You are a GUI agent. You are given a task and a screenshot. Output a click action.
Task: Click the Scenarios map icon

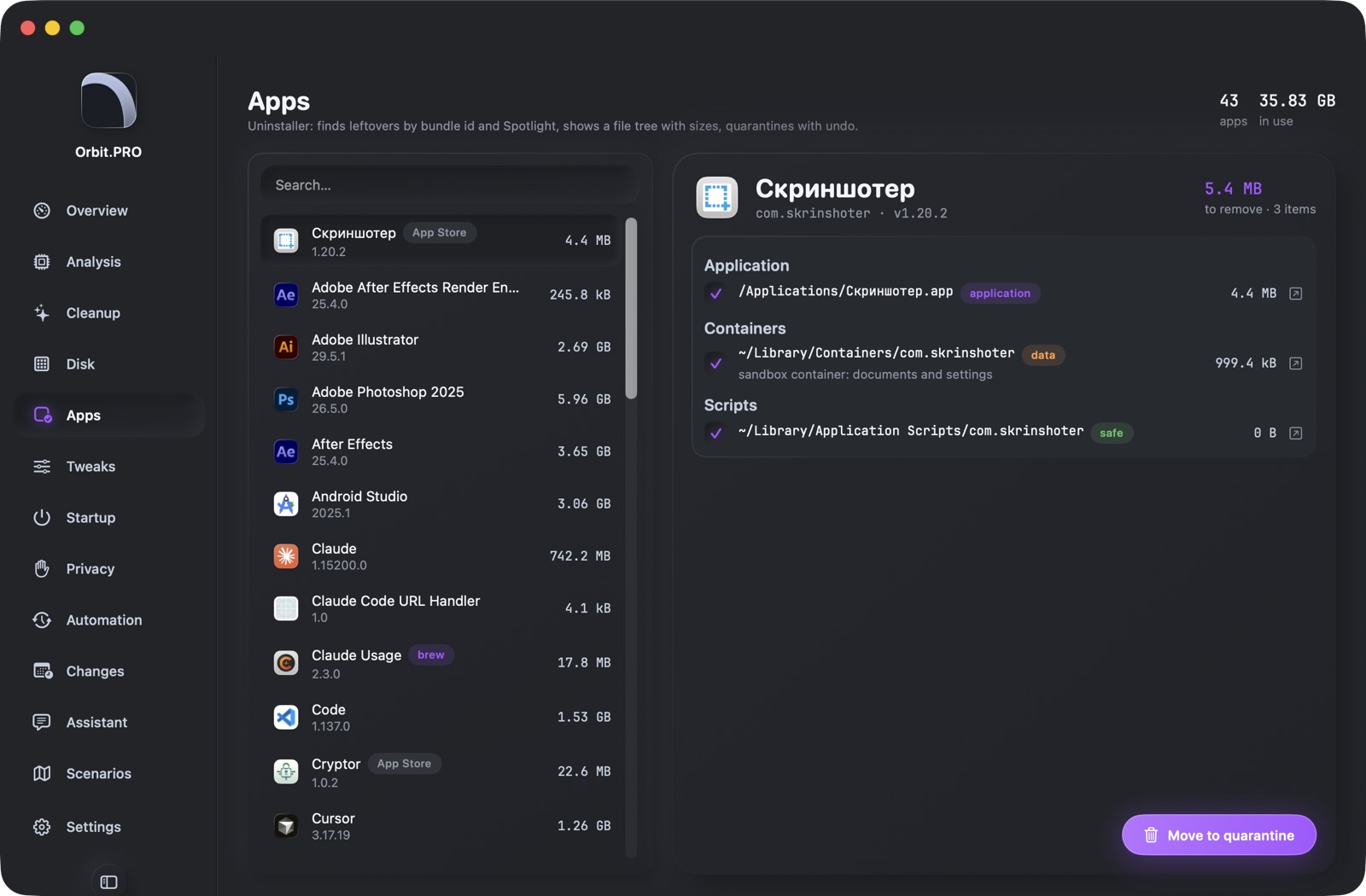42,774
